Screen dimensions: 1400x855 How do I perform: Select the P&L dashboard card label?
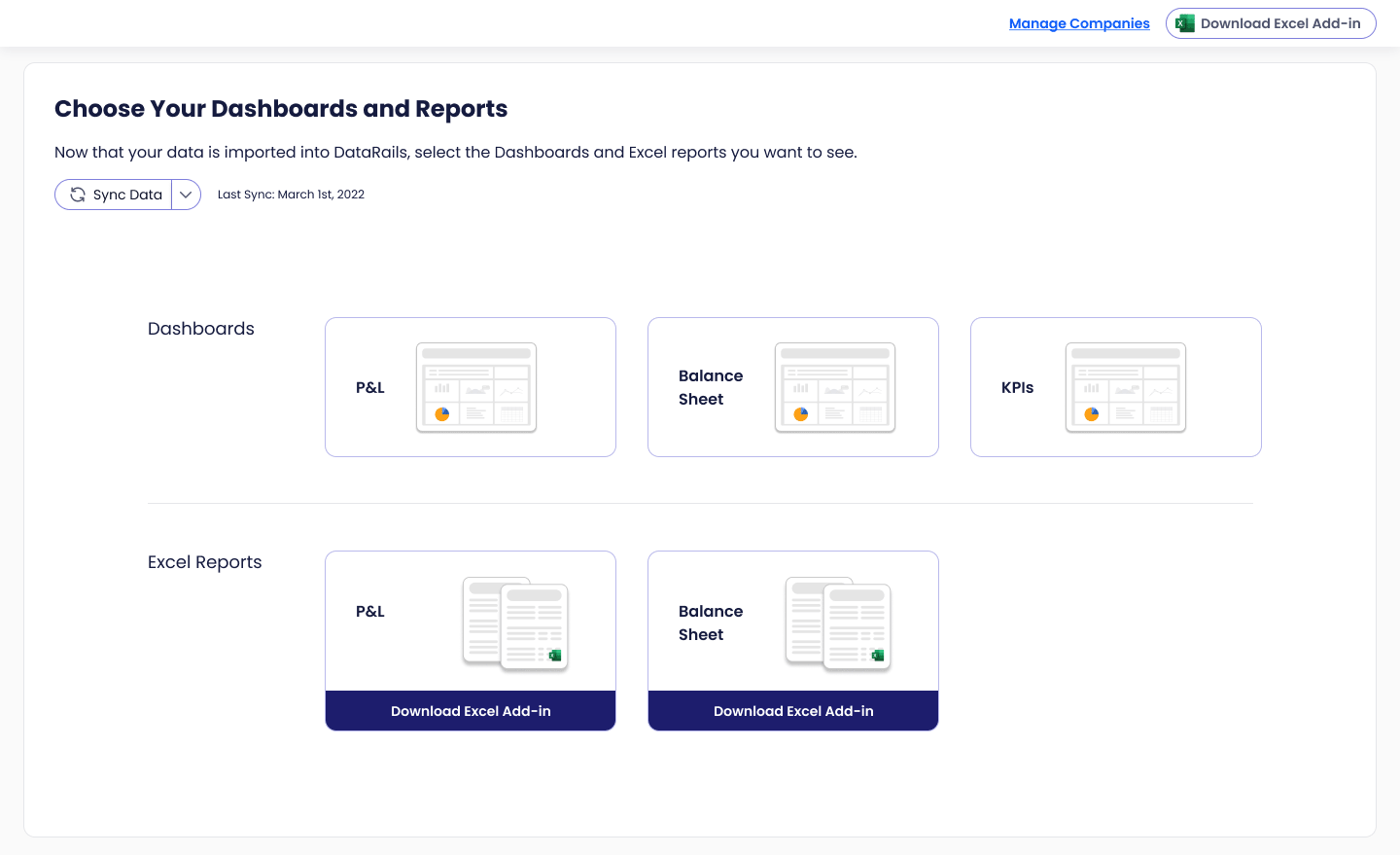370,387
